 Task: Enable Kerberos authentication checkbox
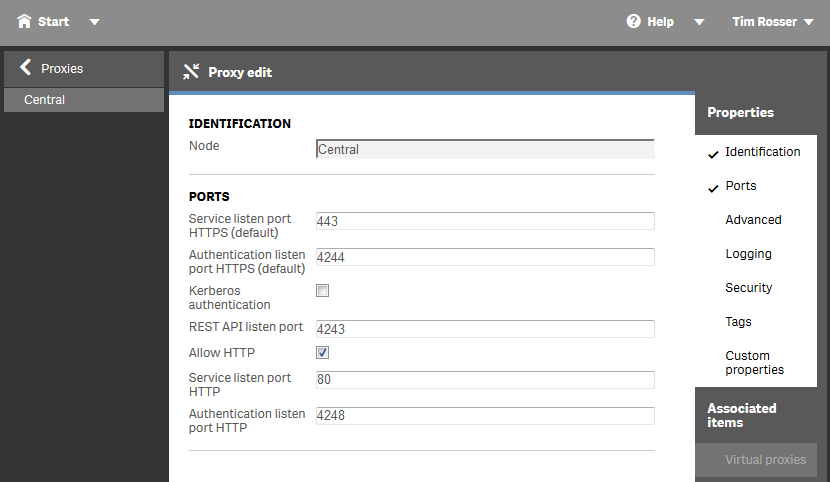322,290
